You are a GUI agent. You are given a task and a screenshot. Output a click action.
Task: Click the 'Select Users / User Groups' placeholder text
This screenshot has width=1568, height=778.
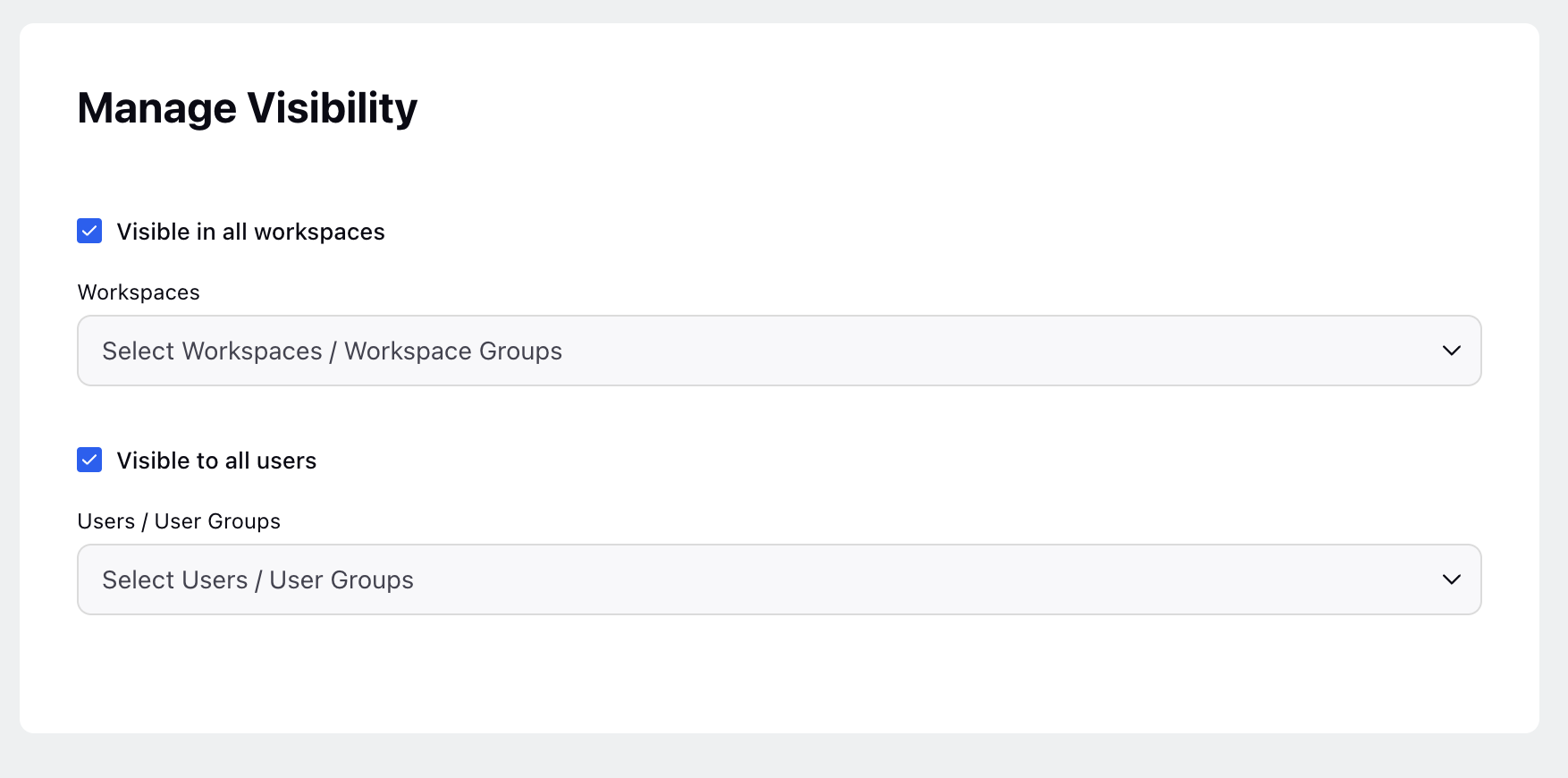(257, 580)
